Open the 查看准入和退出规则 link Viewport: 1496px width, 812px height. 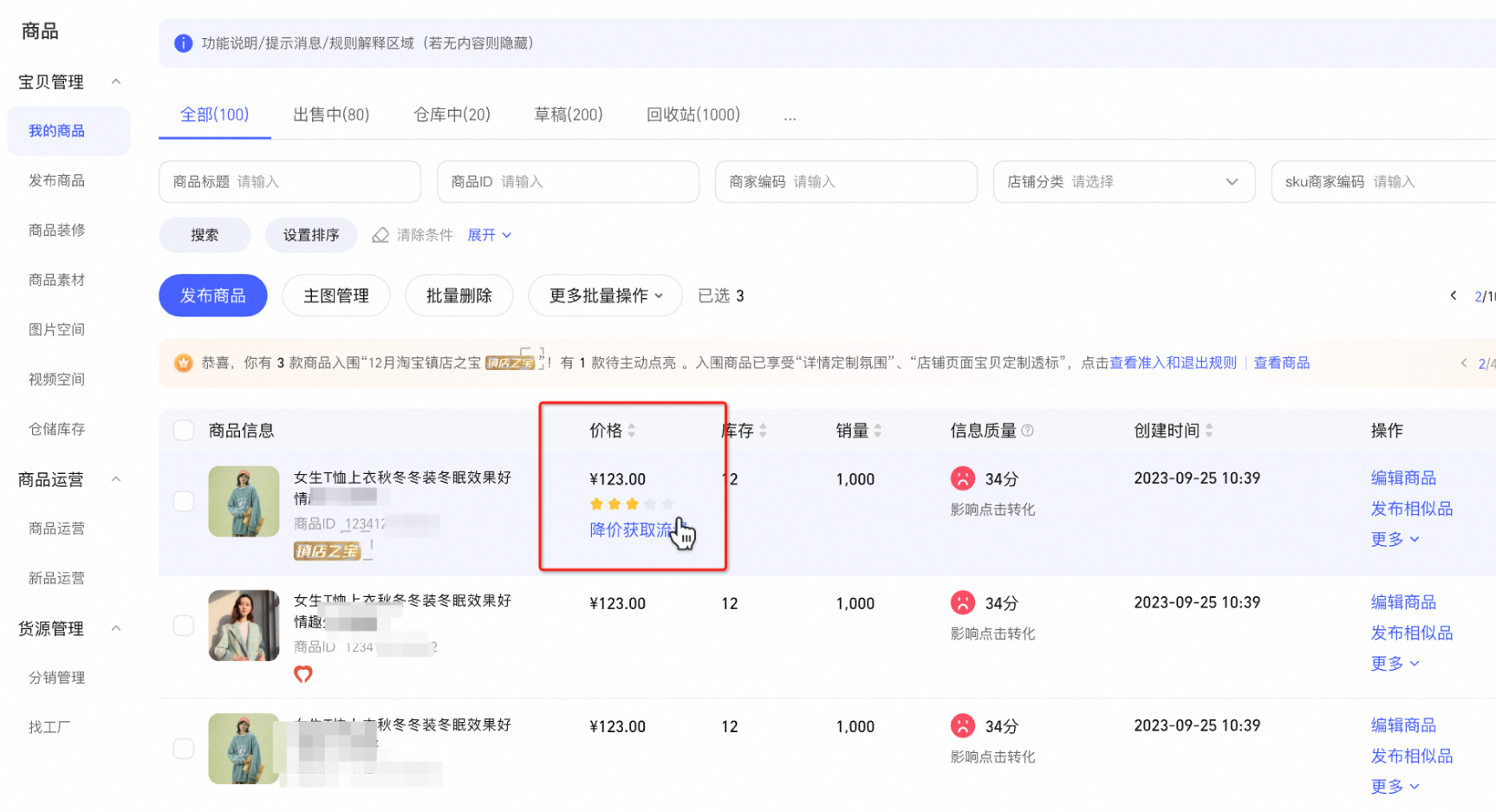click(x=1173, y=363)
